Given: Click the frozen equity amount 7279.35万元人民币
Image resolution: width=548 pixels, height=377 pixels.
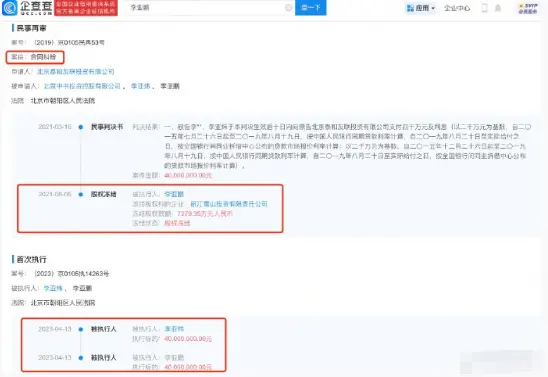Looking at the screenshot, I should 205,213.
